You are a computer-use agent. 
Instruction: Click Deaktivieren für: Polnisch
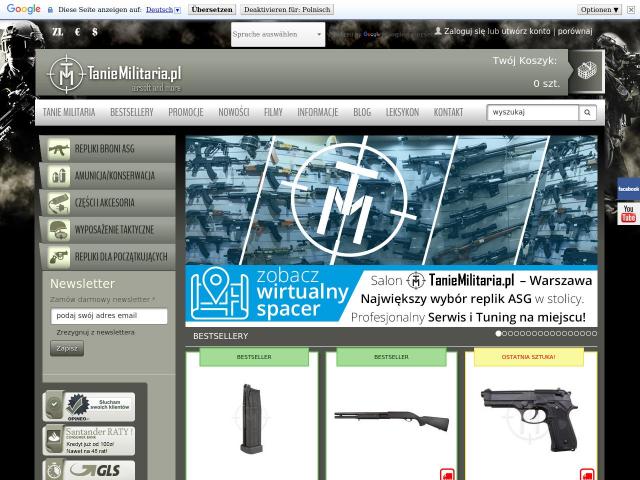(x=287, y=9)
